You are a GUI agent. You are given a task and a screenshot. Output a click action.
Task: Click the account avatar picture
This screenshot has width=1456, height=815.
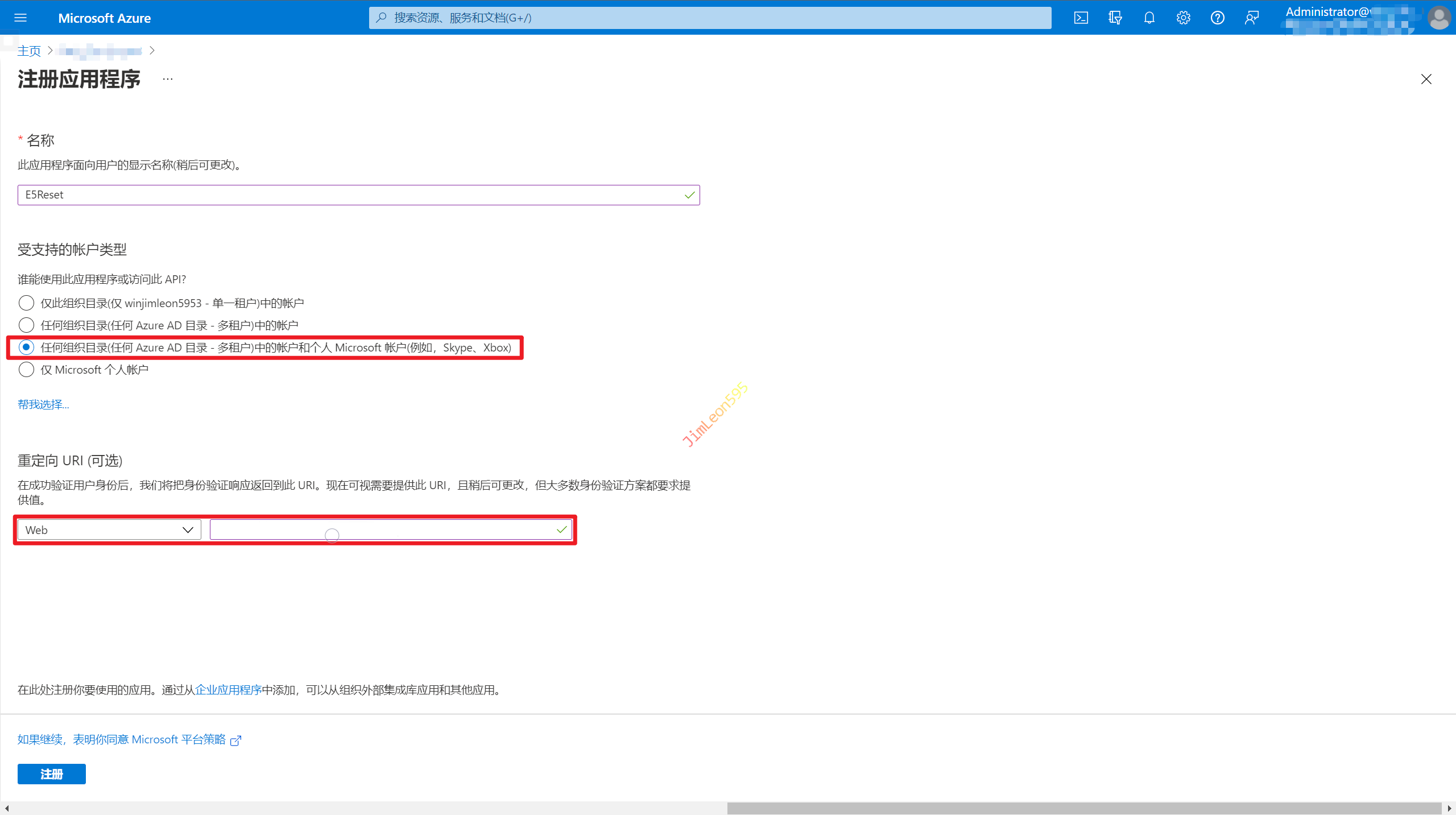pos(1439,18)
